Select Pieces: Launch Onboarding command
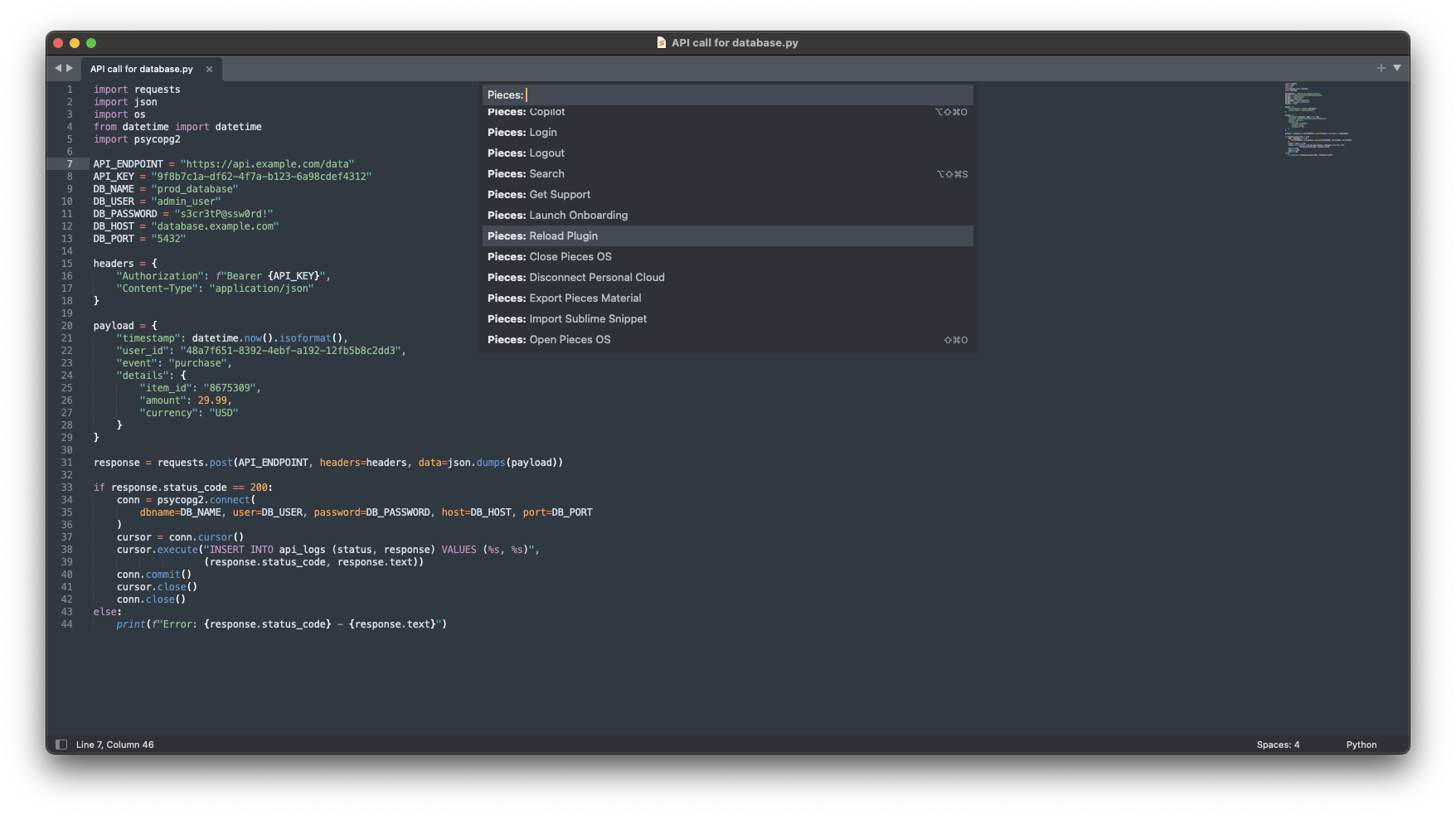This screenshot has height=815, width=1456. click(728, 216)
